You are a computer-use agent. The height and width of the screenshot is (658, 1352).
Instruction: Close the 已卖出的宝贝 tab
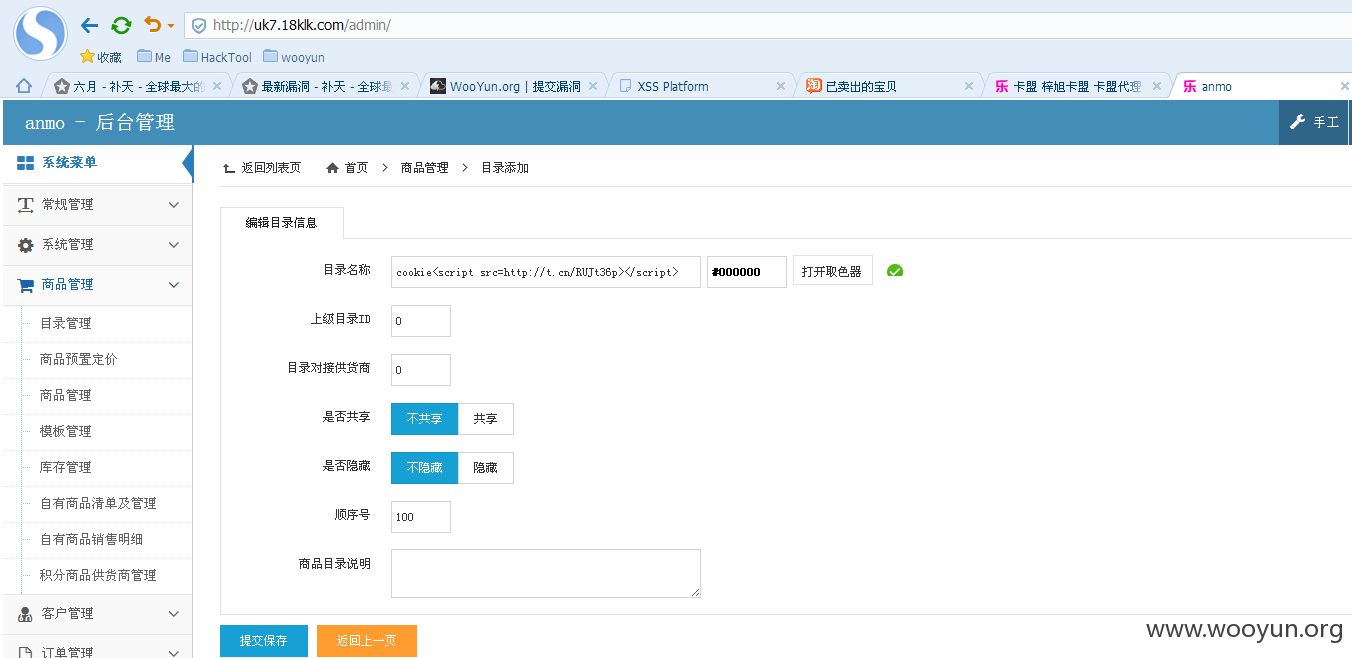point(968,86)
